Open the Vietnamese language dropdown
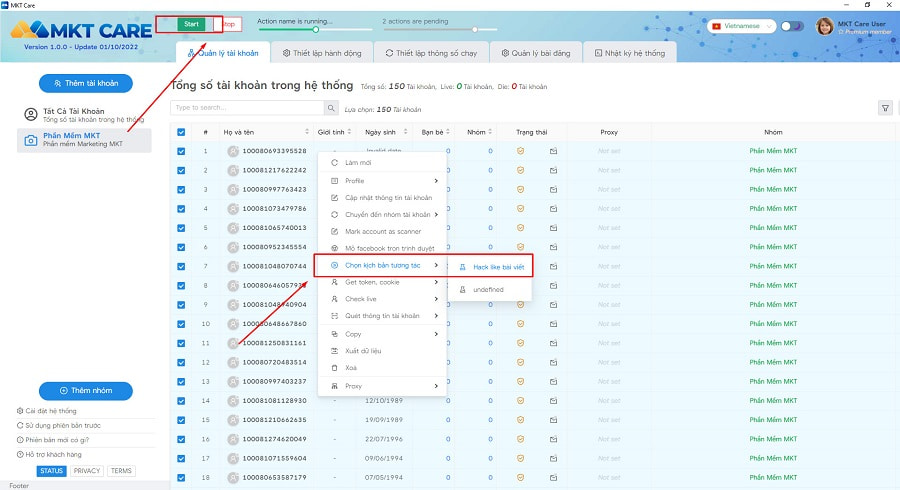Image resolution: width=900 pixels, height=490 pixels. point(742,26)
